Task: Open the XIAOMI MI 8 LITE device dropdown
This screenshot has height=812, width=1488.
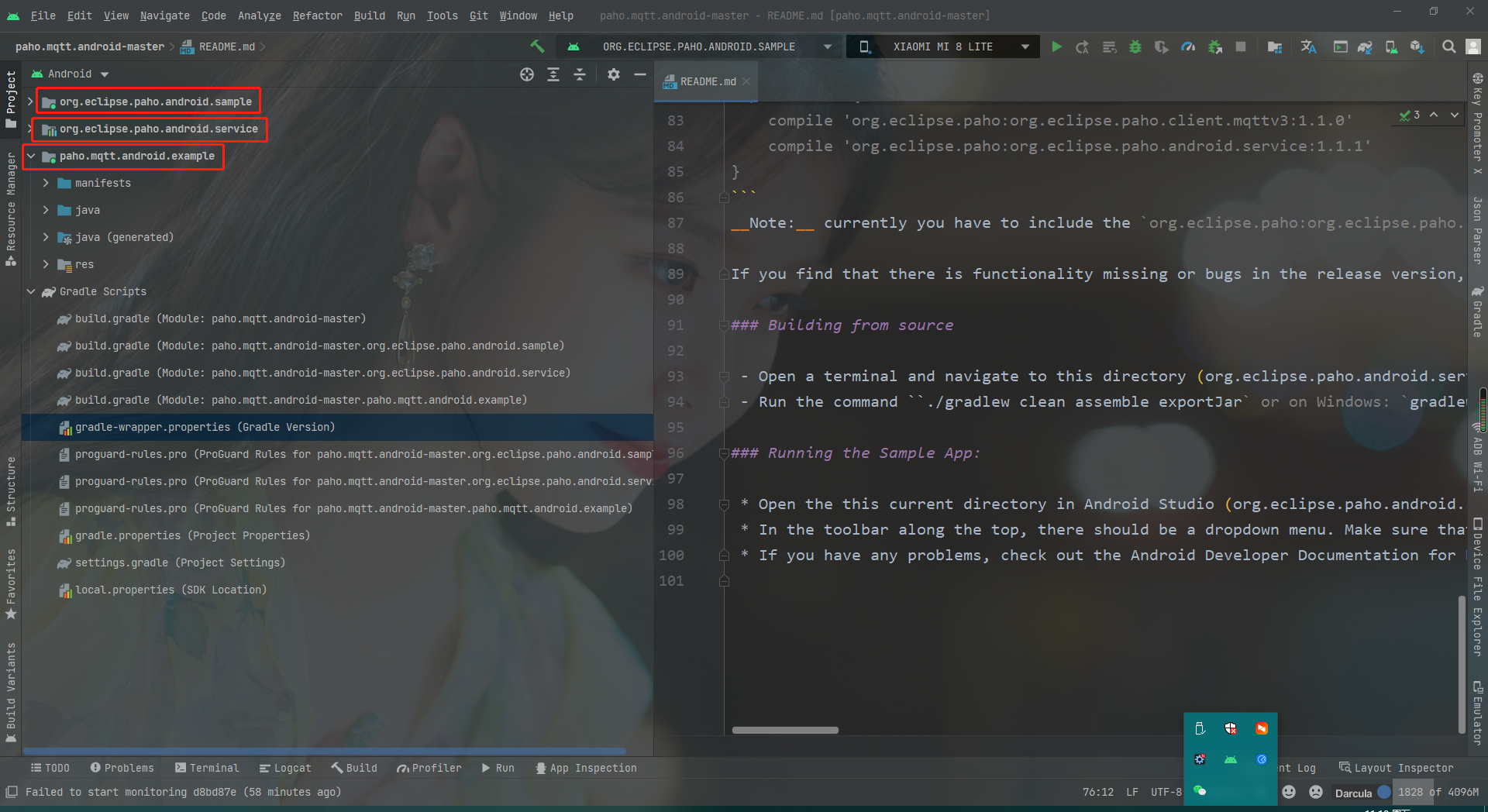Action: point(942,46)
